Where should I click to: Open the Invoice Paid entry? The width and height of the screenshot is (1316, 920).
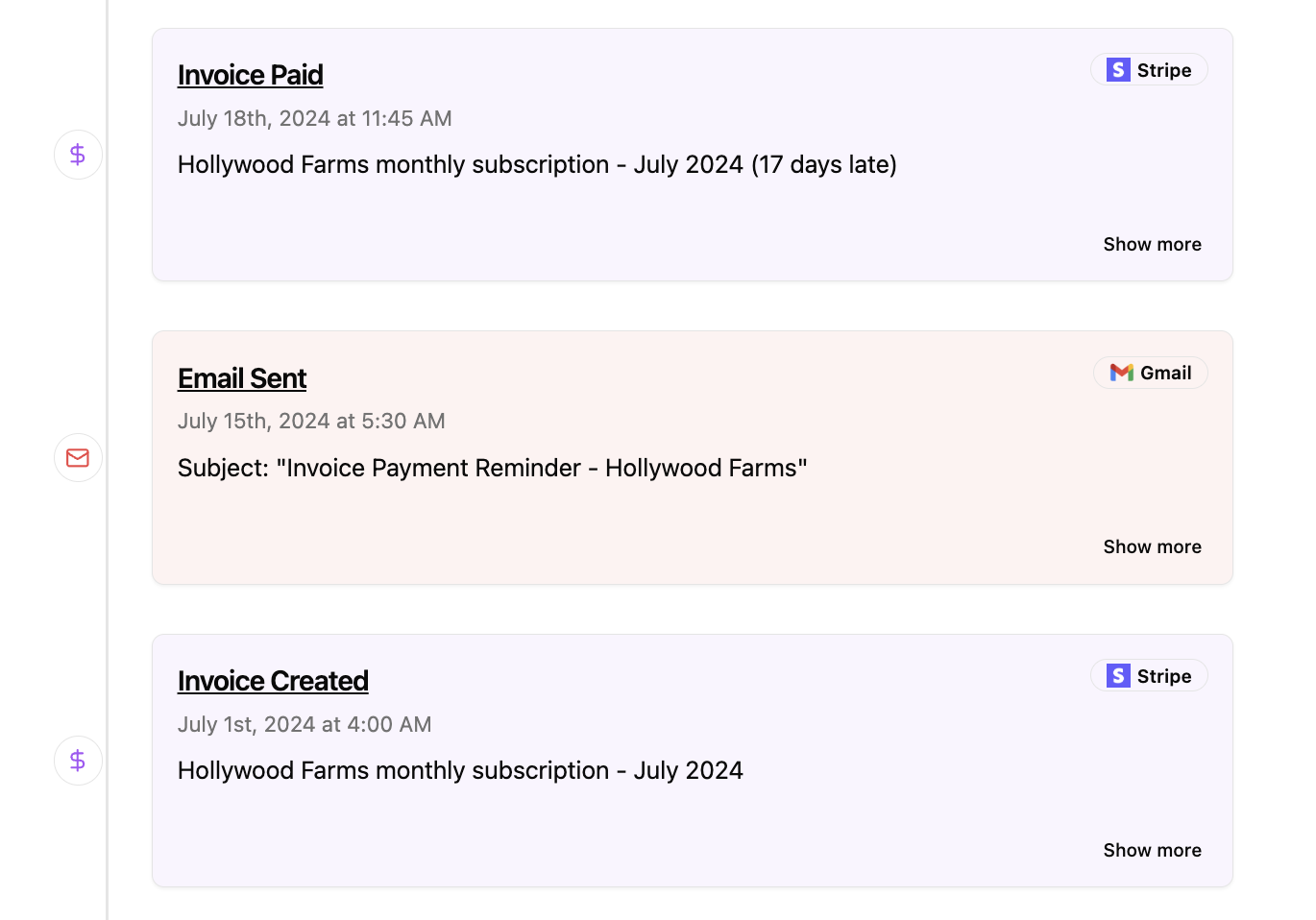pyautogui.click(x=250, y=74)
